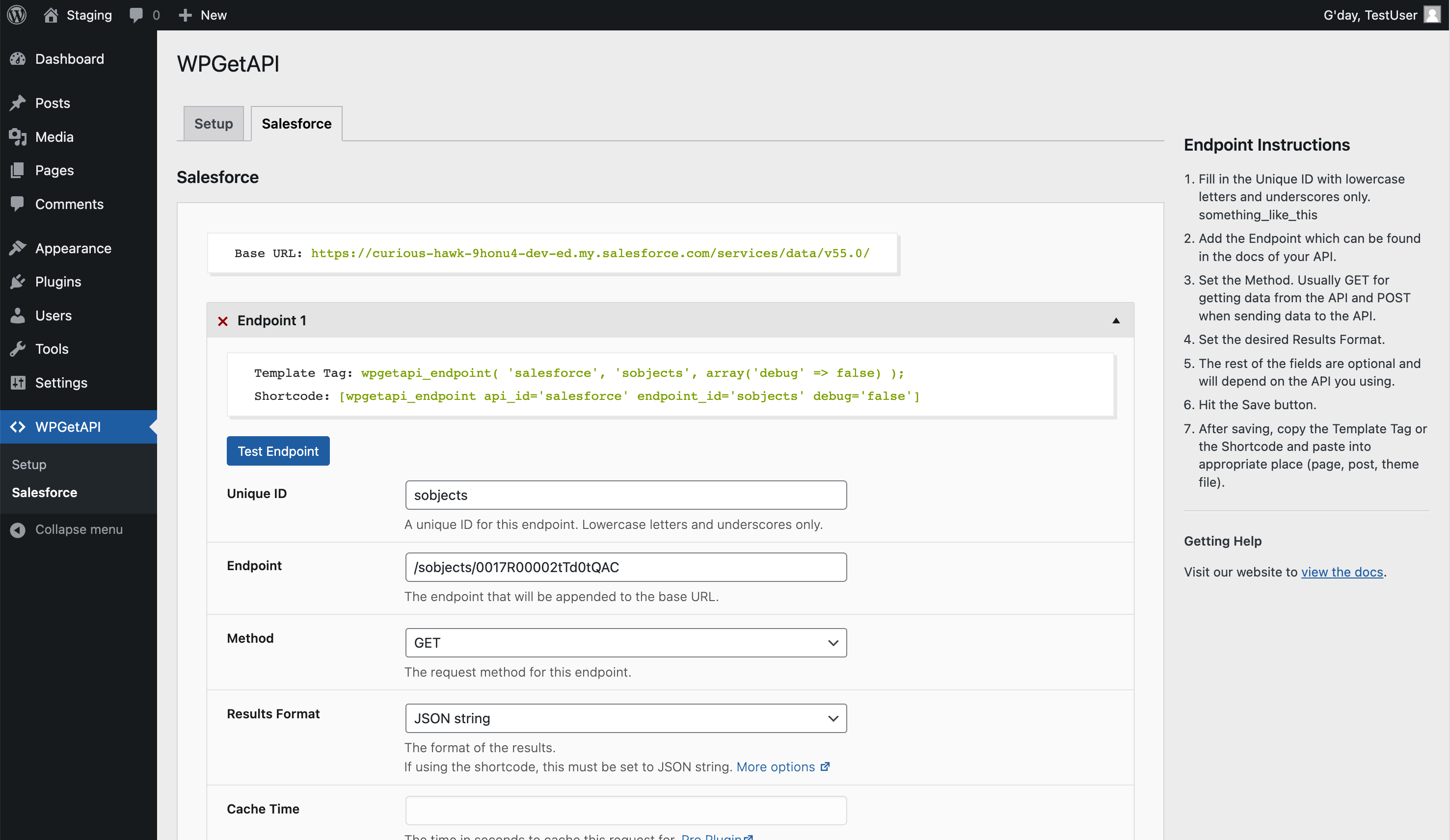Click the Cache Time input field

coord(625,810)
